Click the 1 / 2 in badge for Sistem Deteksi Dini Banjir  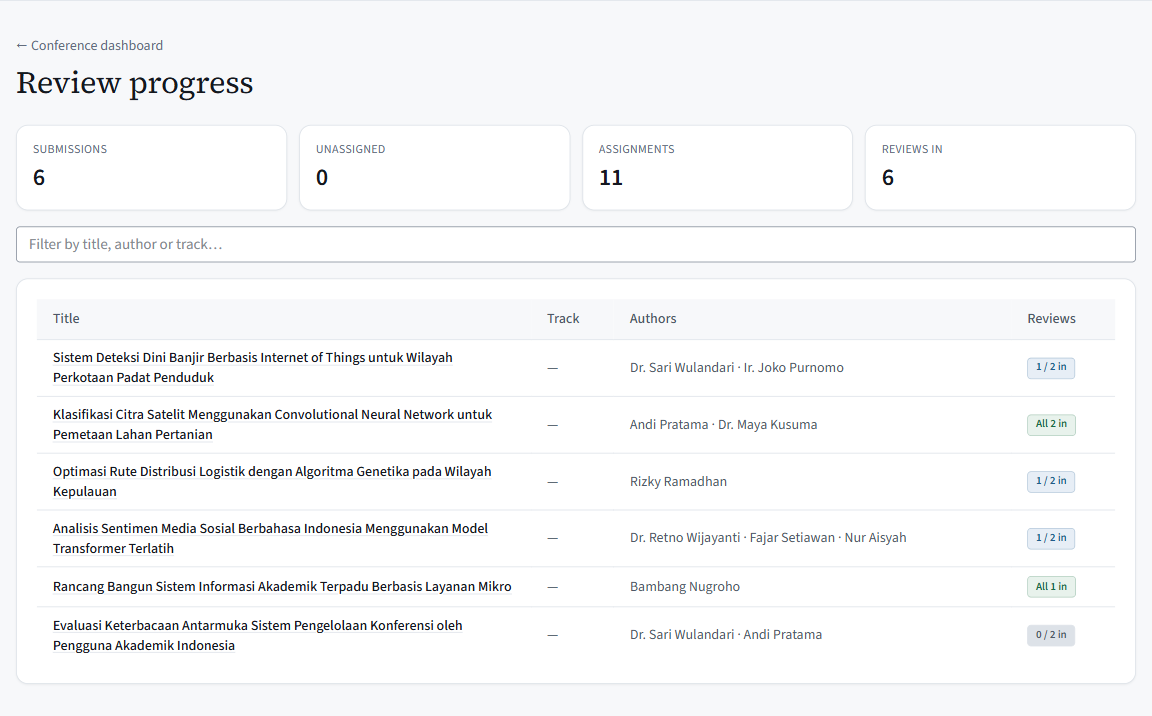[x=1051, y=367]
